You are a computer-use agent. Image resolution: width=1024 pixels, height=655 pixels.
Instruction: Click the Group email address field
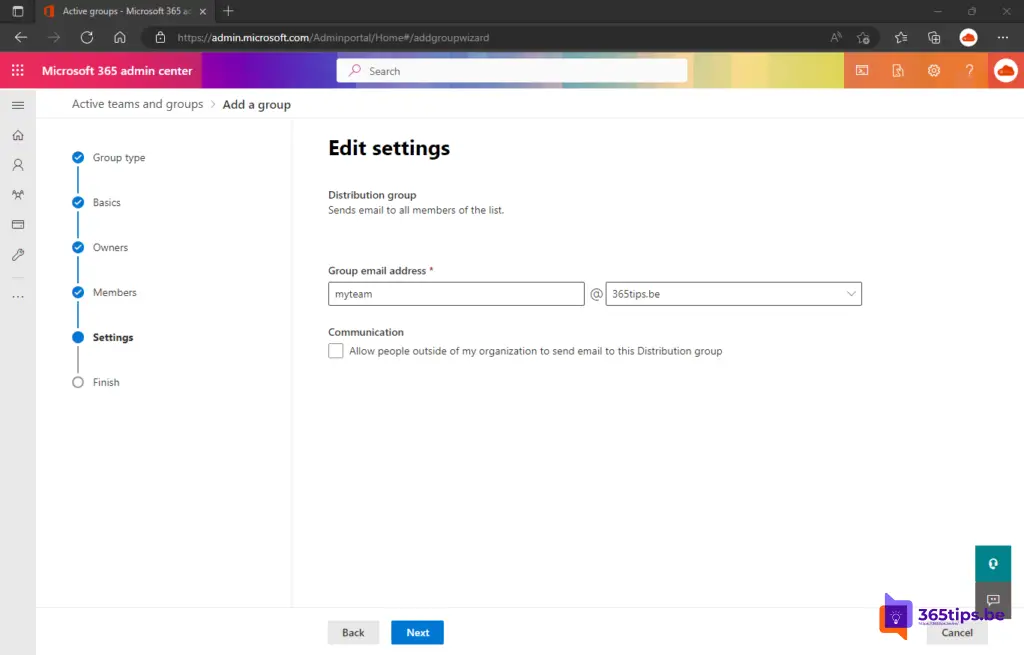tap(456, 294)
